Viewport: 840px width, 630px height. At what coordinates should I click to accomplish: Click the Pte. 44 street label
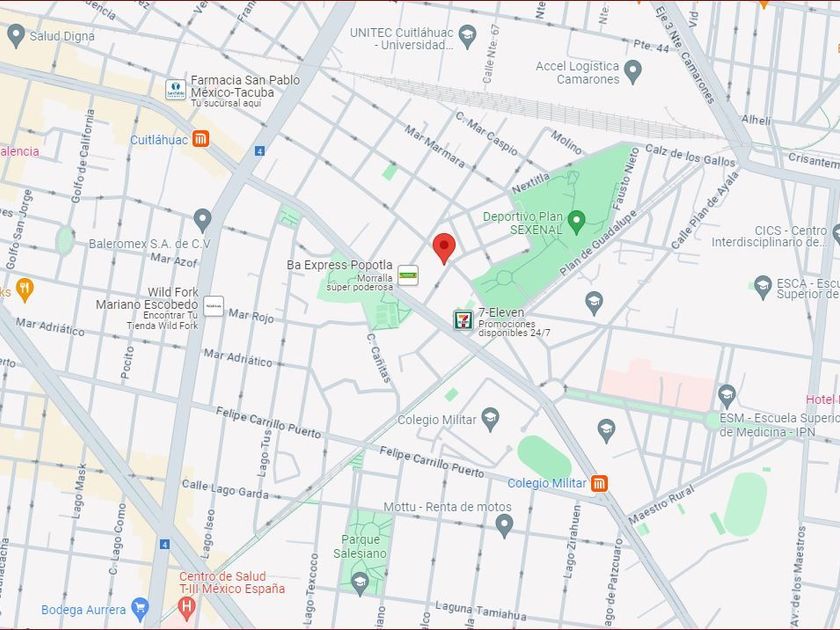click(651, 46)
